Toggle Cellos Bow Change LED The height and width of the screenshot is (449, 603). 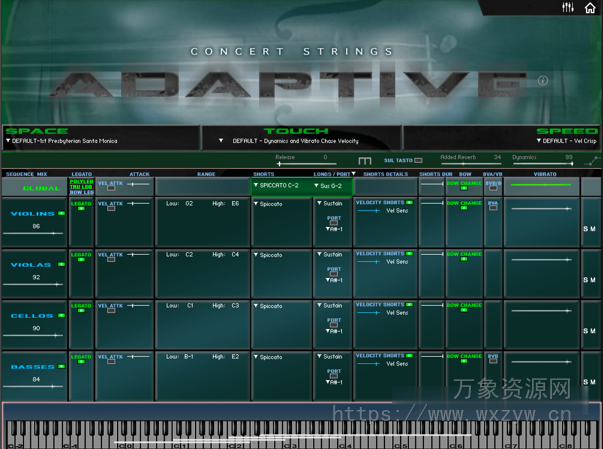point(464,310)
